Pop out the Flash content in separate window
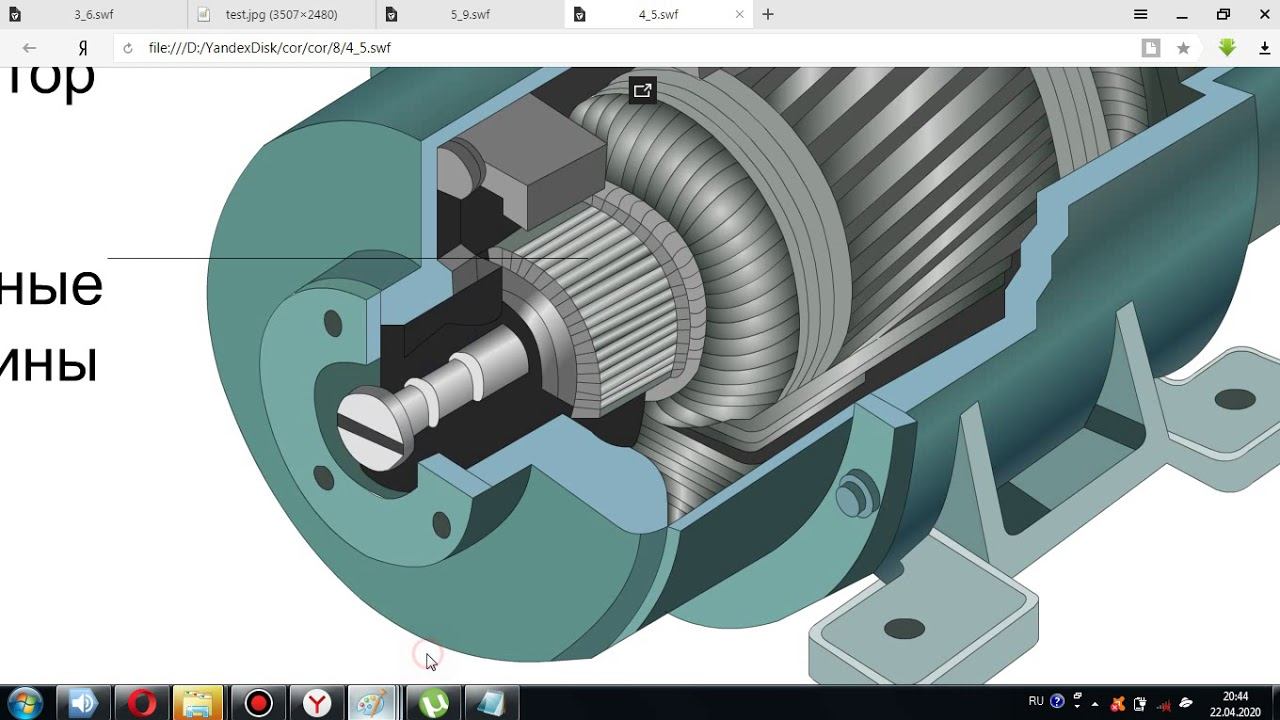 pos(642,91)
